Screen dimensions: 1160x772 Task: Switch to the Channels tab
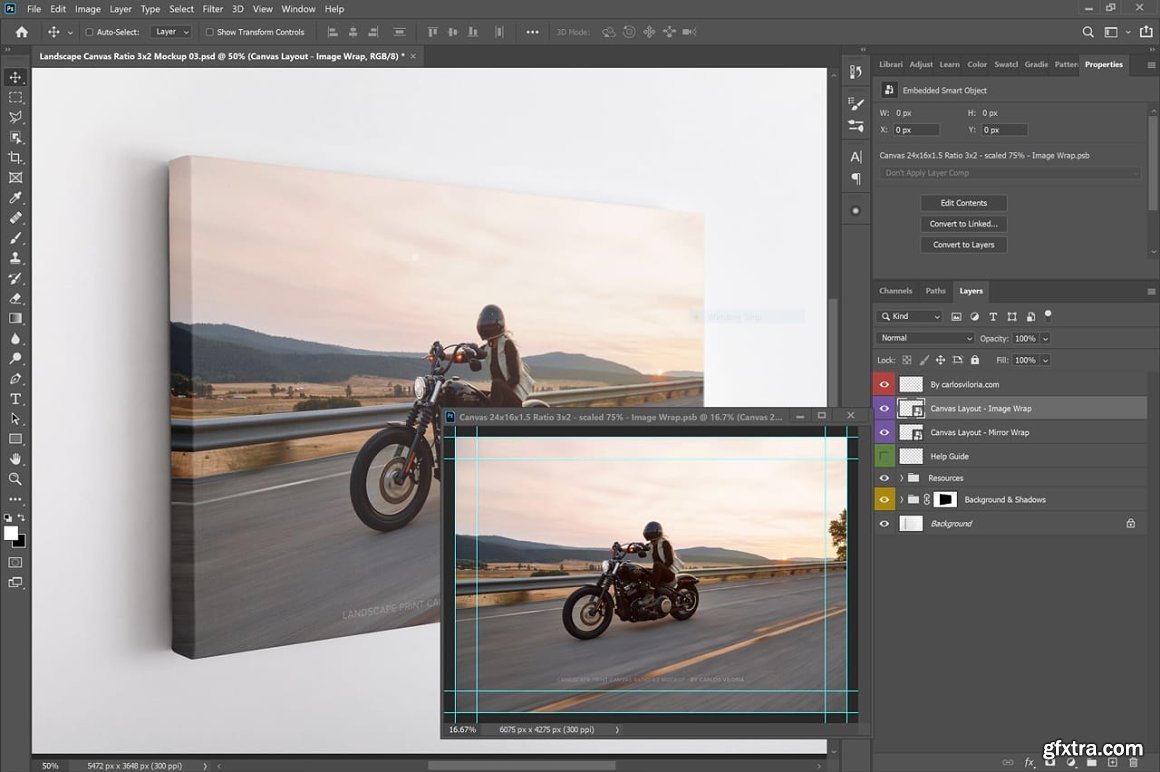pyautogui.click(x=895, y=291)
